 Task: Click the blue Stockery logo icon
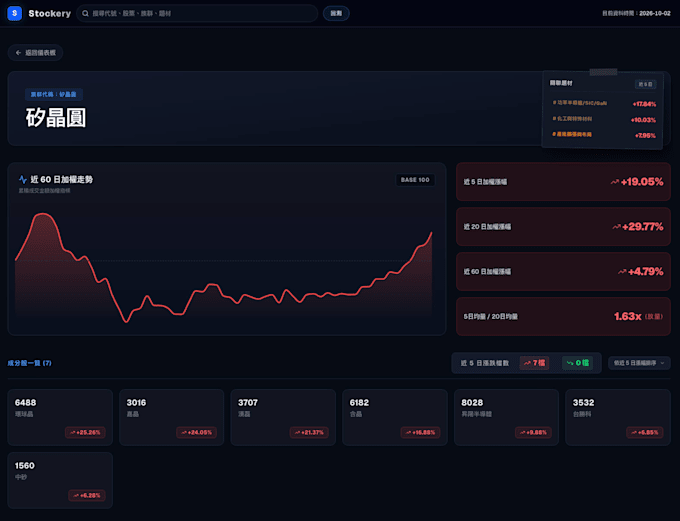click(15, 13)
